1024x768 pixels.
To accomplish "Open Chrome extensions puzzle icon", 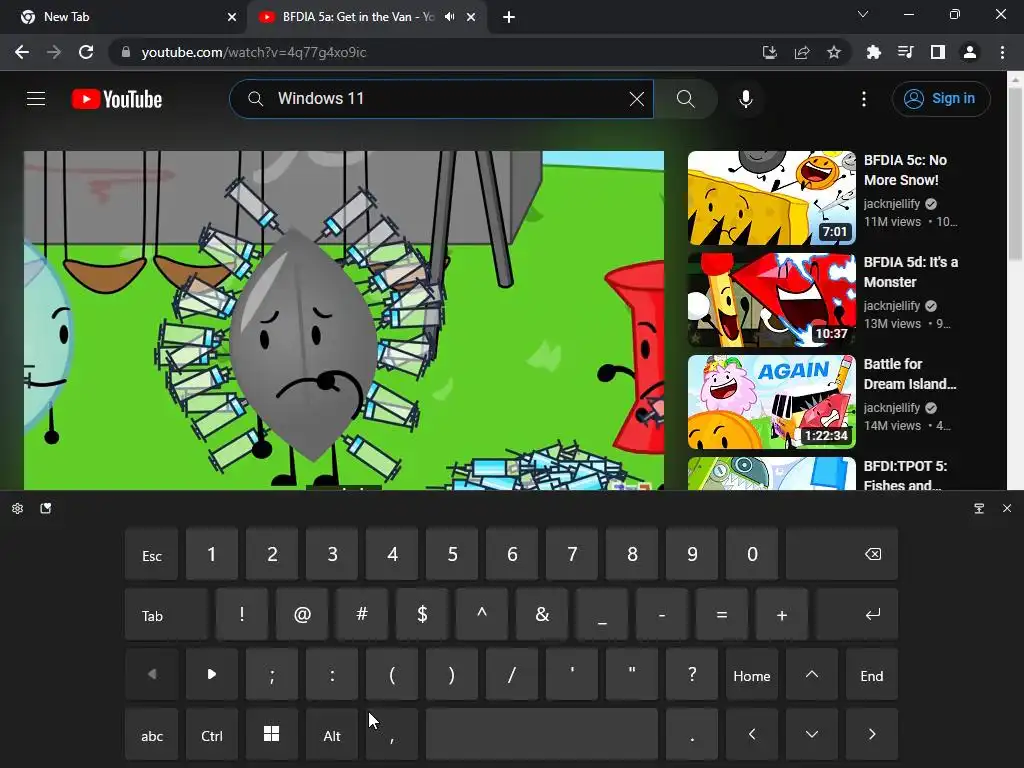I will point(873,52).
